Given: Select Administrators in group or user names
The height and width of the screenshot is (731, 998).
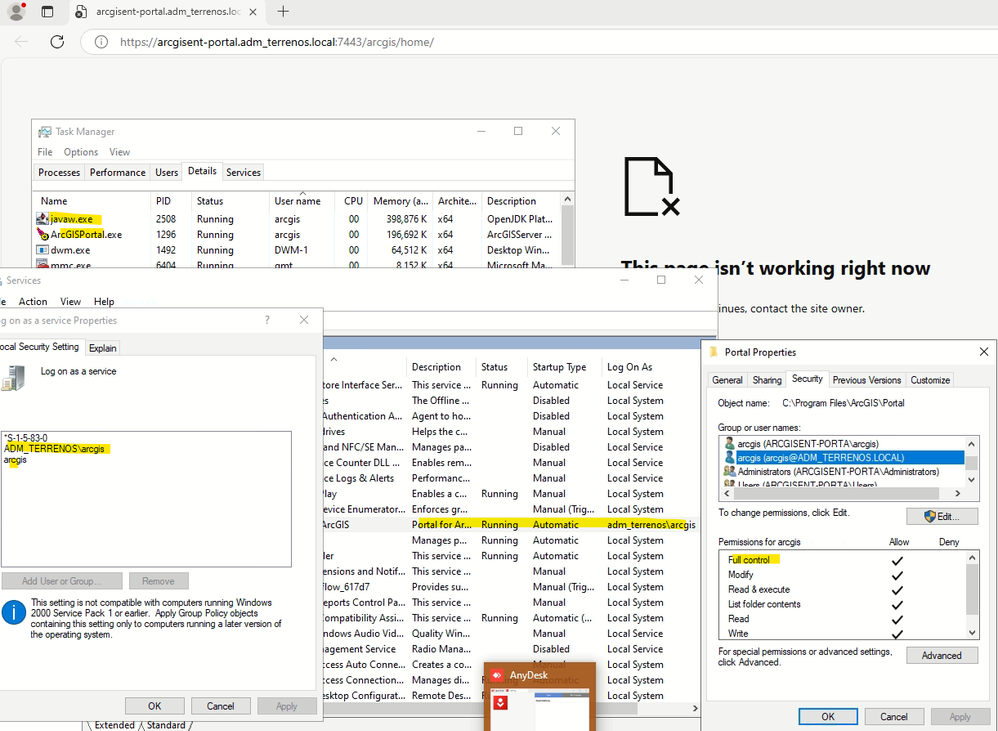Looking at the screenshot, I should point(838,471).
